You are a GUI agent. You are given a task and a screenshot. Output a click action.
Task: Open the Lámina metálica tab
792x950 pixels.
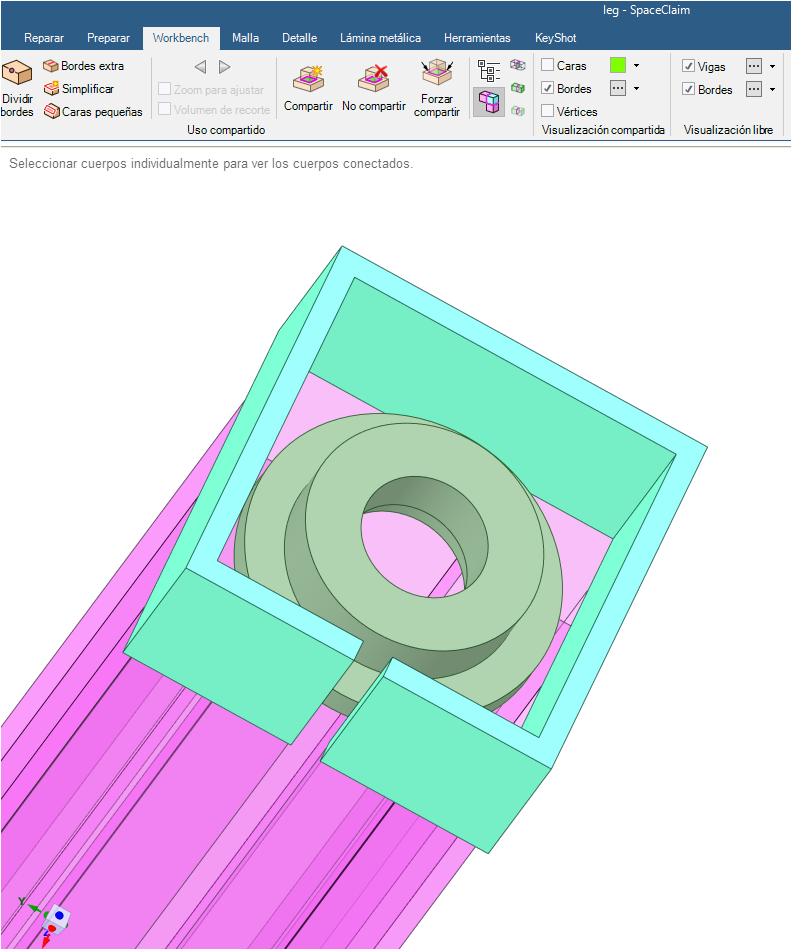coord(381,38)
